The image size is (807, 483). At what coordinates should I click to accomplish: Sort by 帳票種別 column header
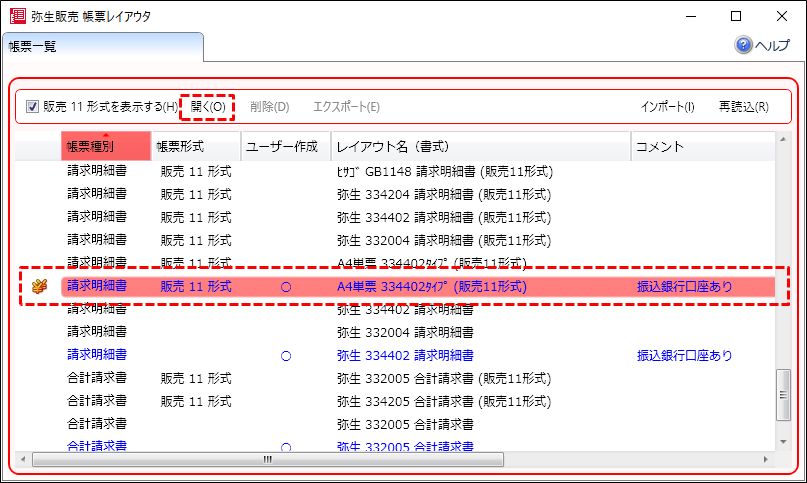coord(106,146)
